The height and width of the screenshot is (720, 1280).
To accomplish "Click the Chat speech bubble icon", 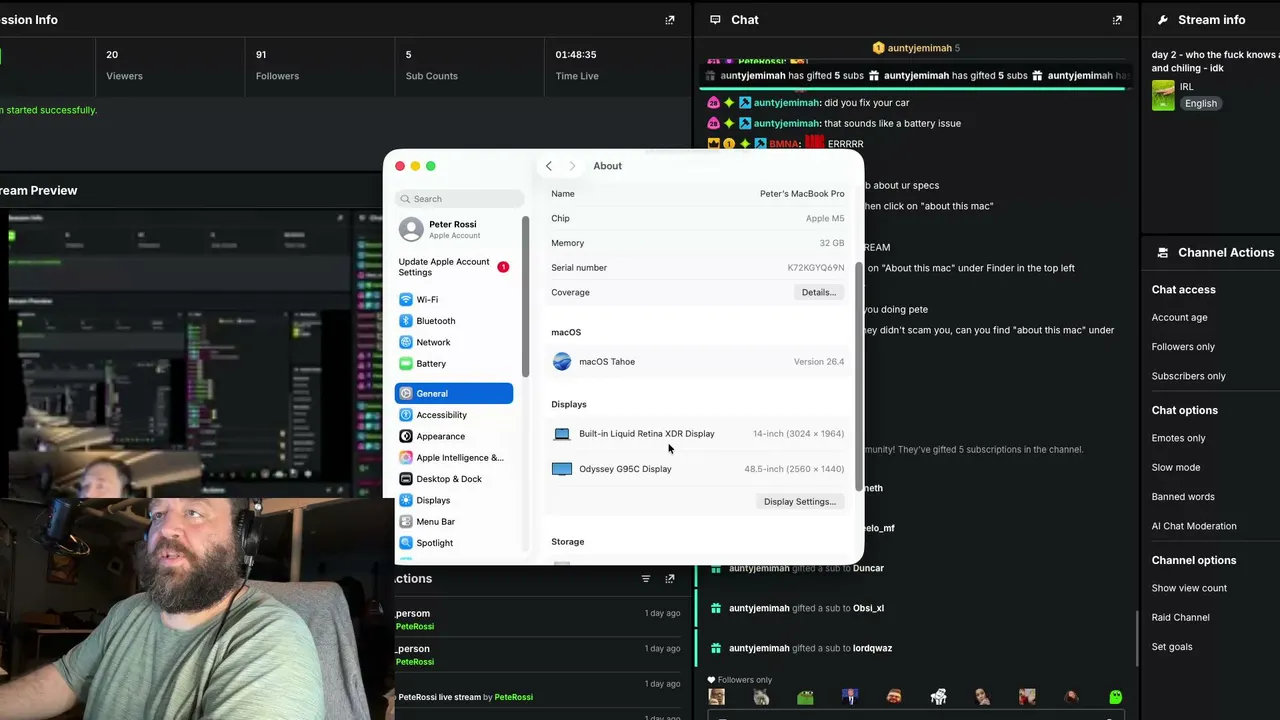I will pyautogui.click(x=715, y=20).
